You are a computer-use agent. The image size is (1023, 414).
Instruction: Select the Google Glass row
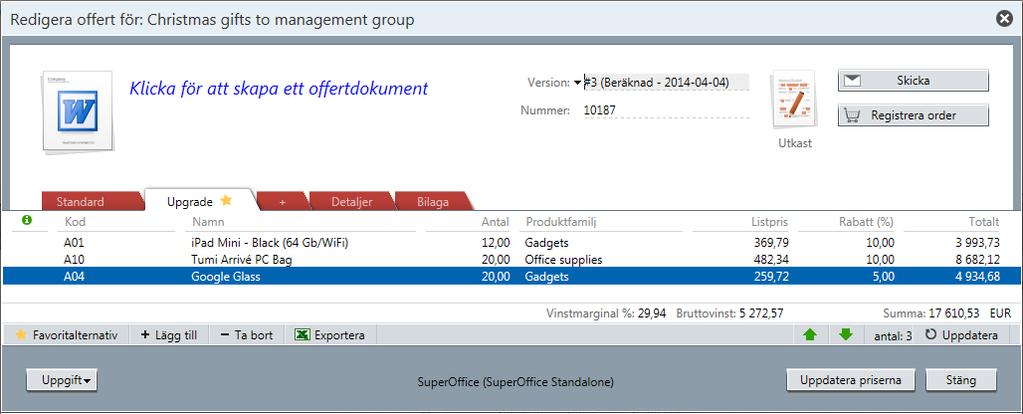[512, 276]
